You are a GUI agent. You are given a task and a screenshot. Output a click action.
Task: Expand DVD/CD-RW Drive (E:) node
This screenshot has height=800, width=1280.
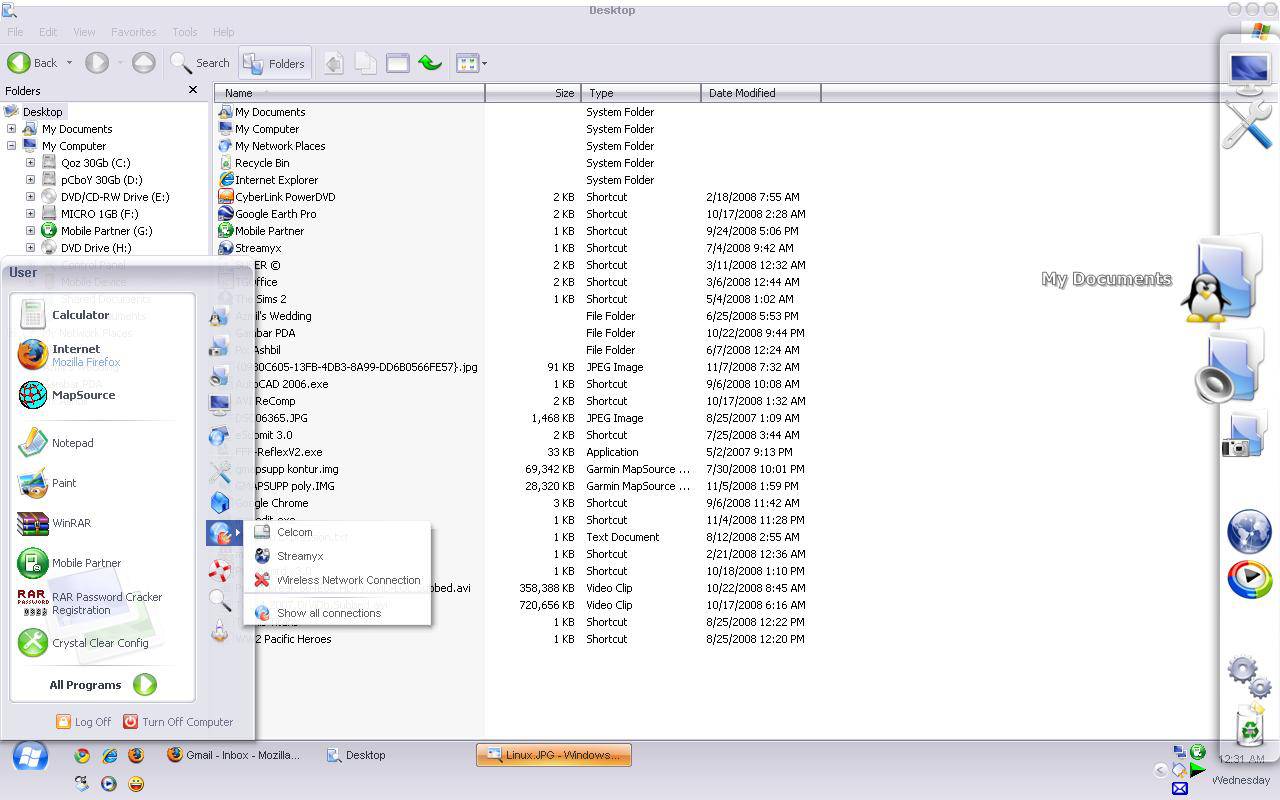30,197
